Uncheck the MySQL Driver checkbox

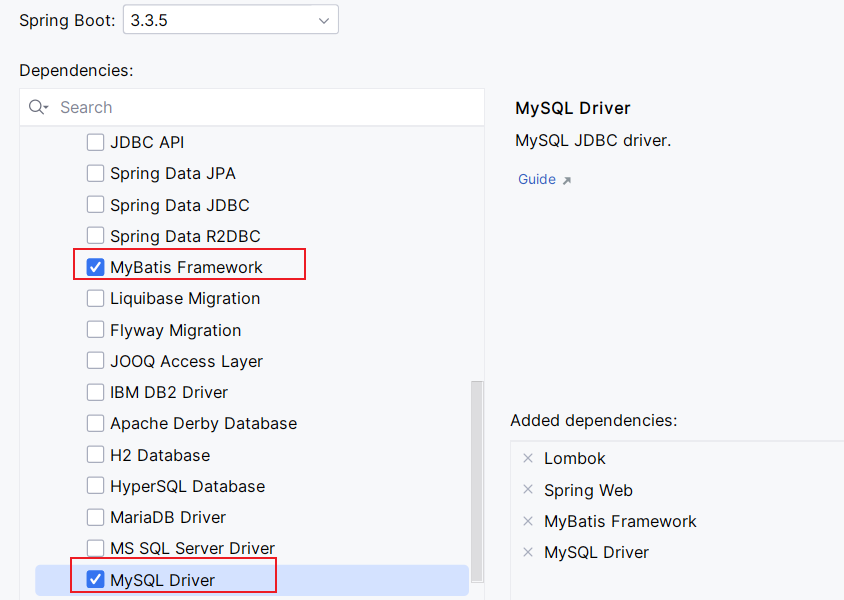(x=96, y=579)
